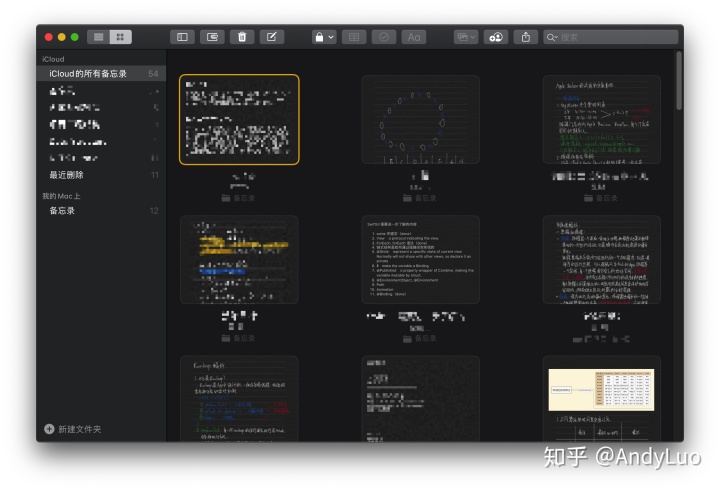Viewport: 720px width, 490px height.
Task: Add a checklist with the checkmark icon
Action: point(384,37)
